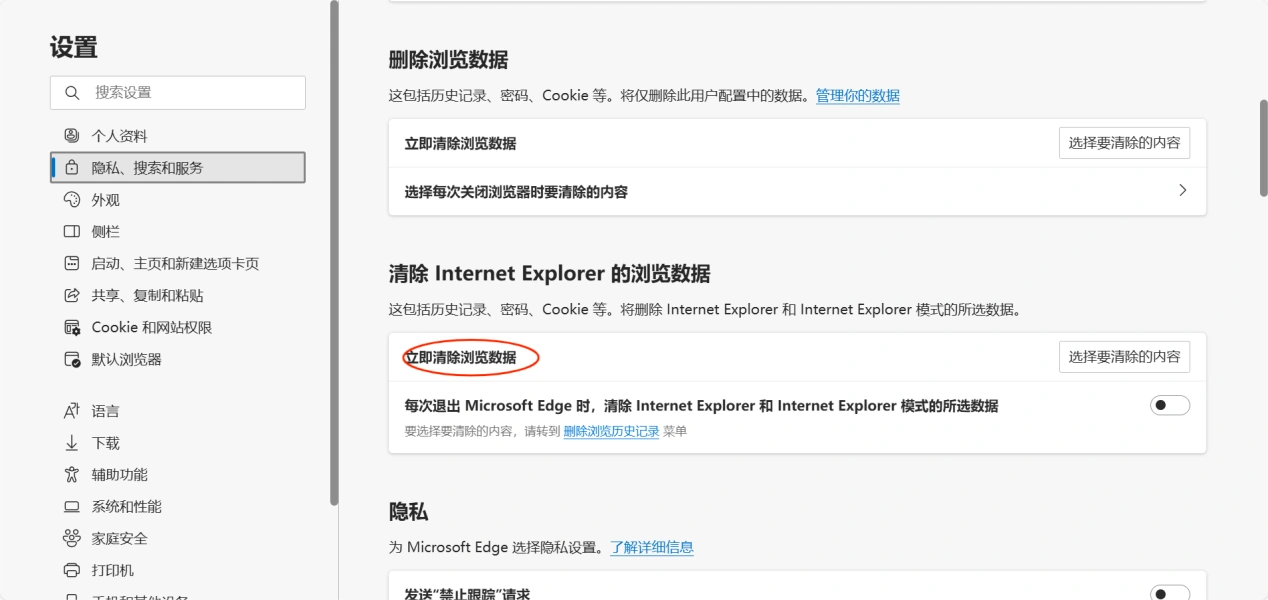Open 管理你的数据 link
This screenshot has height=600, width=1268.
(x=856, y=95)
